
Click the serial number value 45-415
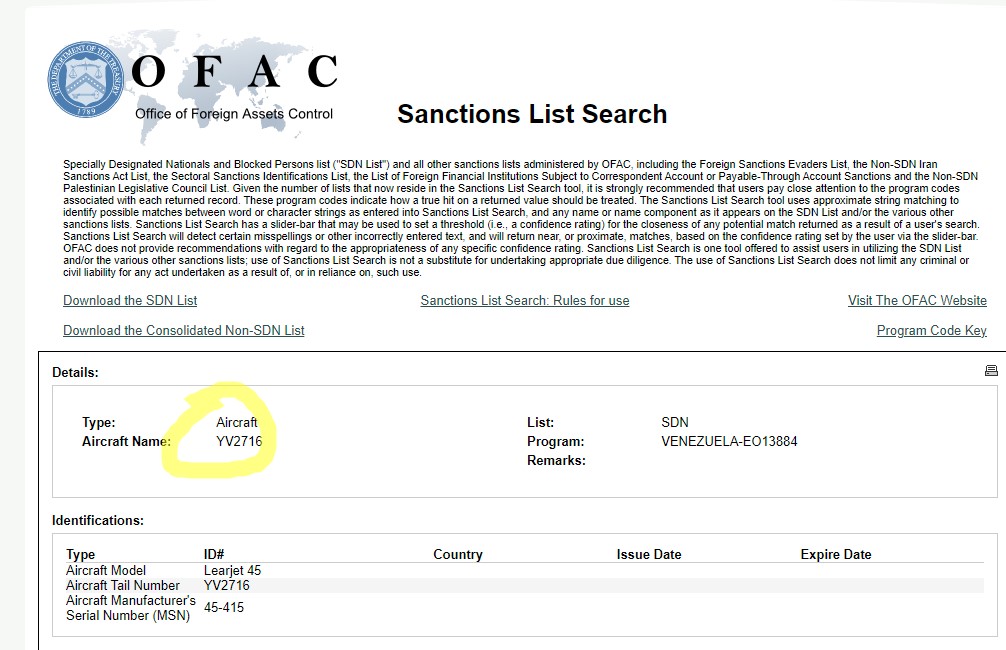coord(224,607)
